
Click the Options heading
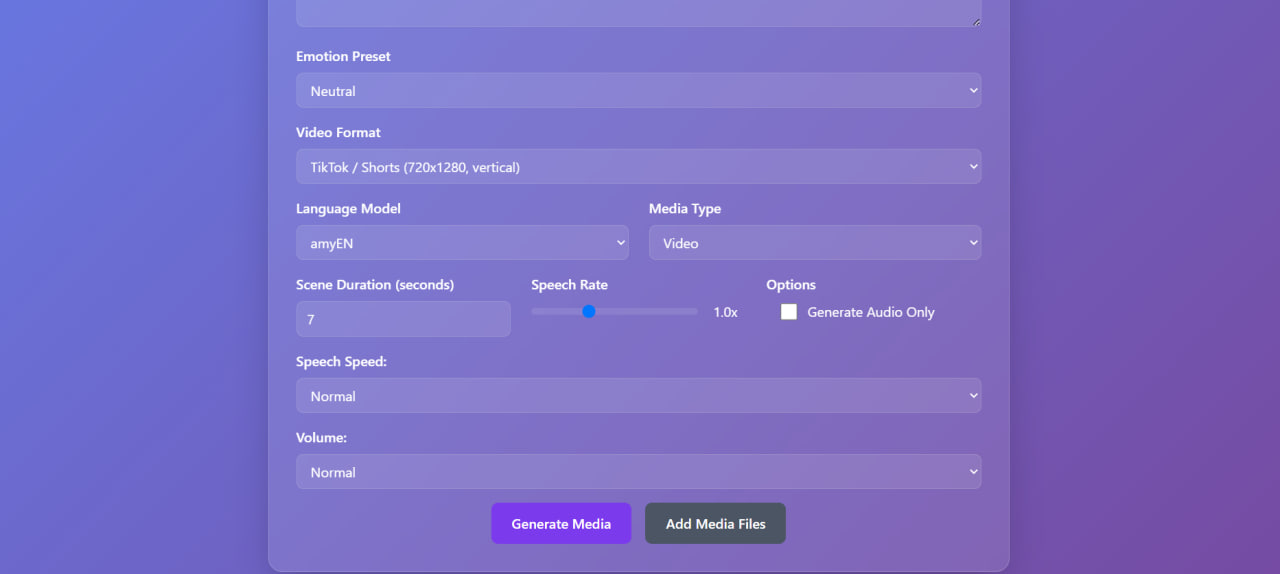pos(791,285)
